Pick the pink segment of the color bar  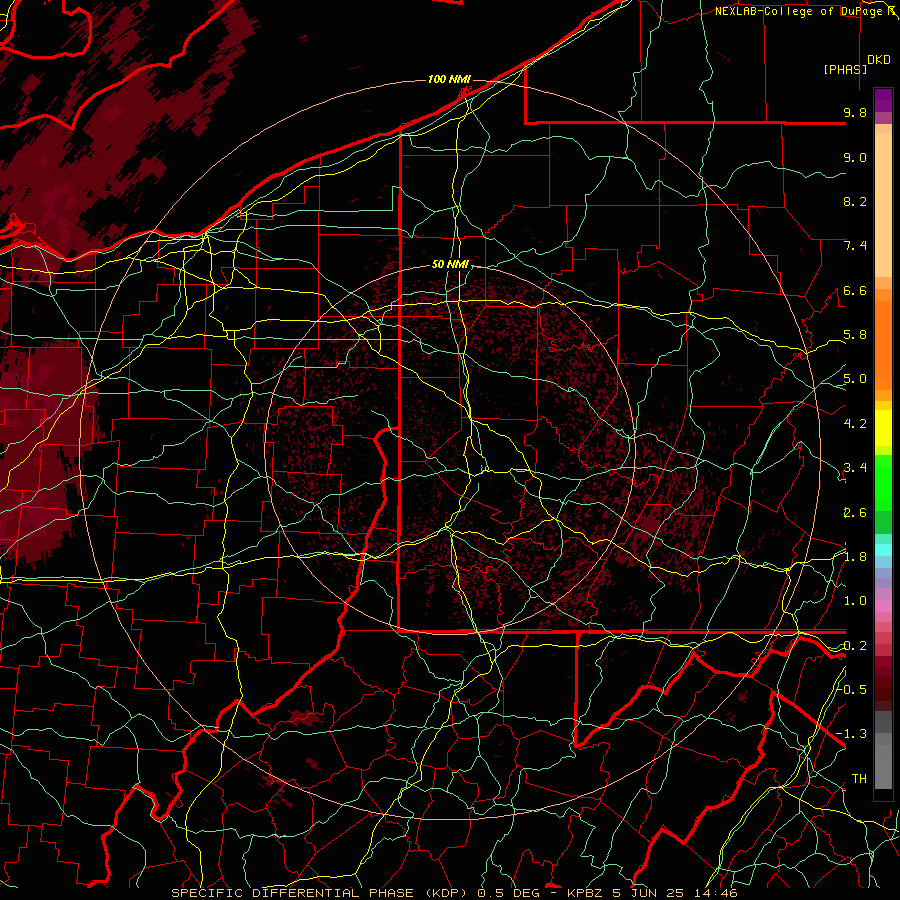pos(883,606)
